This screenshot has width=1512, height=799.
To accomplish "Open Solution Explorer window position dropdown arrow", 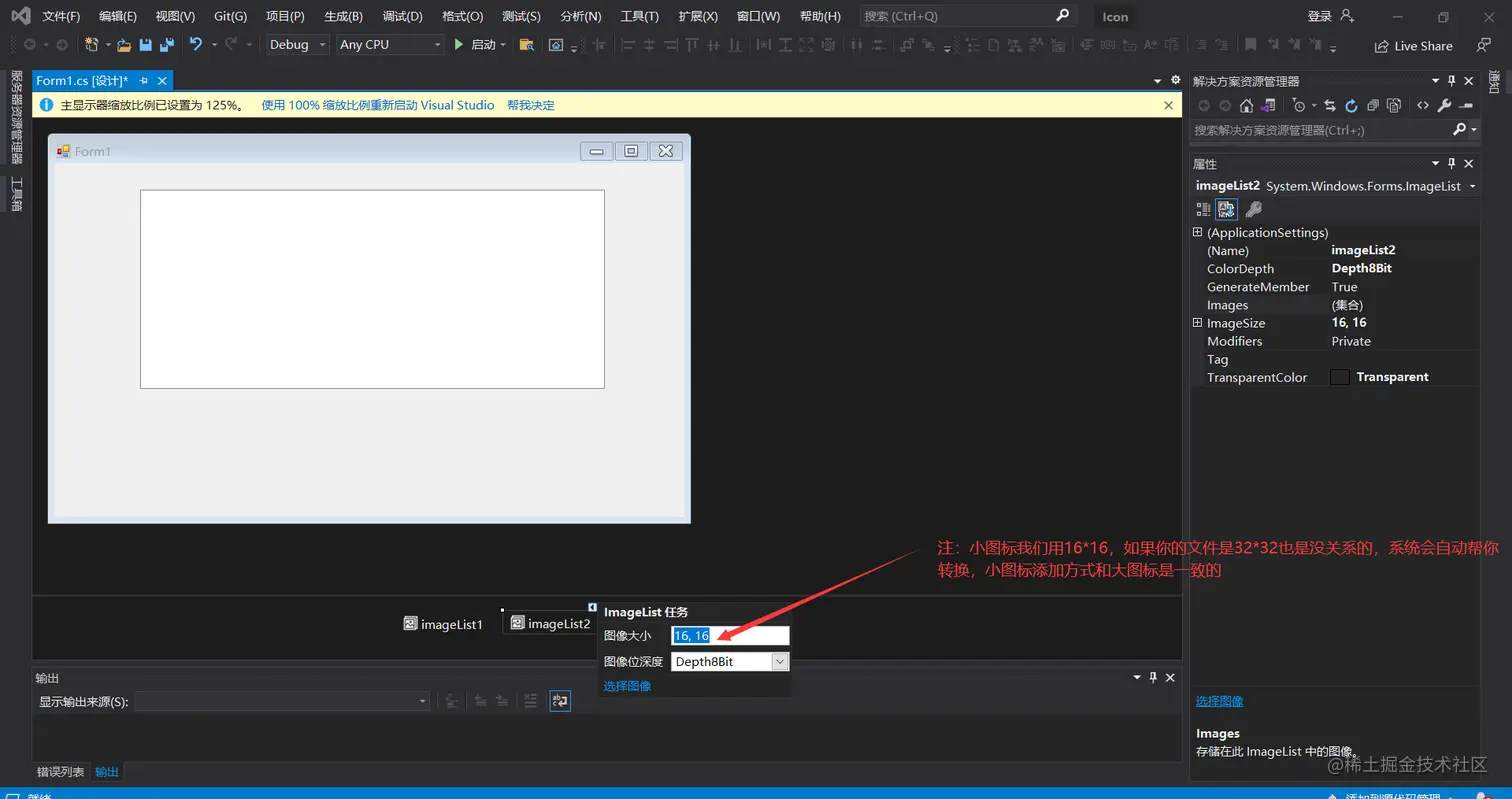I will pos(1436,81).
